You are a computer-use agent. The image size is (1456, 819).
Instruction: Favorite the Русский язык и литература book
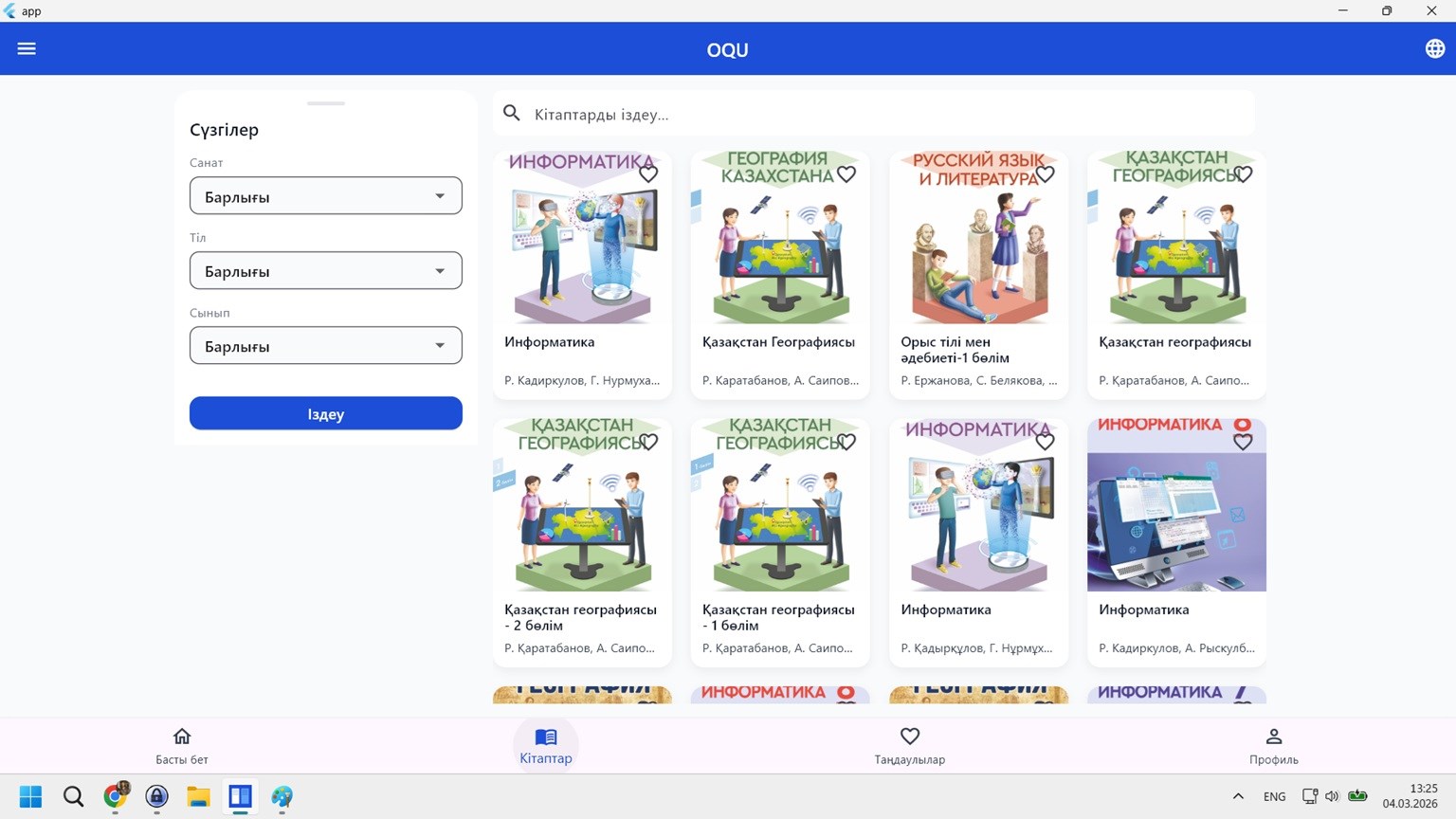(1045, 174)
